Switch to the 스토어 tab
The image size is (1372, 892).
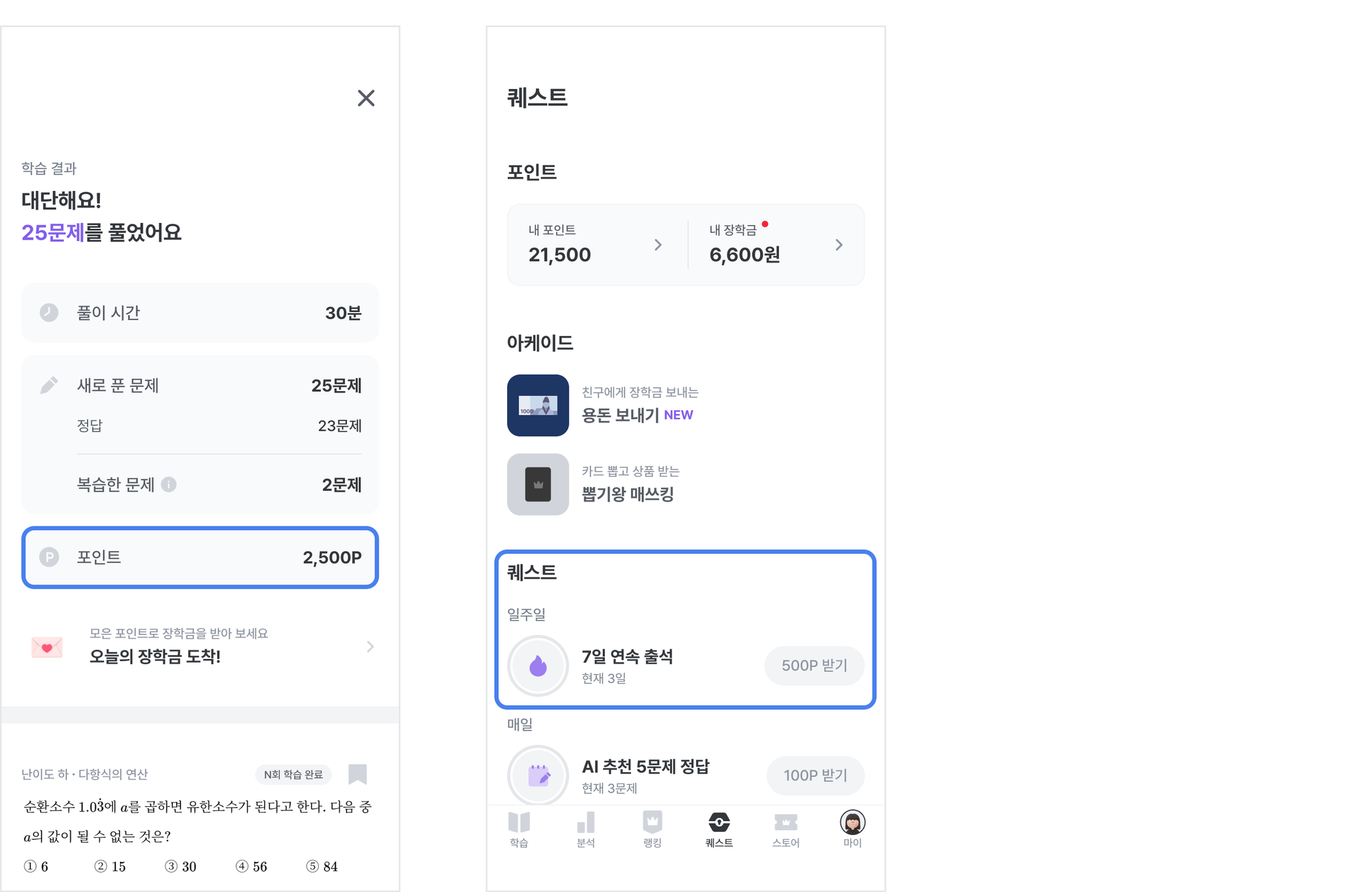coord(786,830)
